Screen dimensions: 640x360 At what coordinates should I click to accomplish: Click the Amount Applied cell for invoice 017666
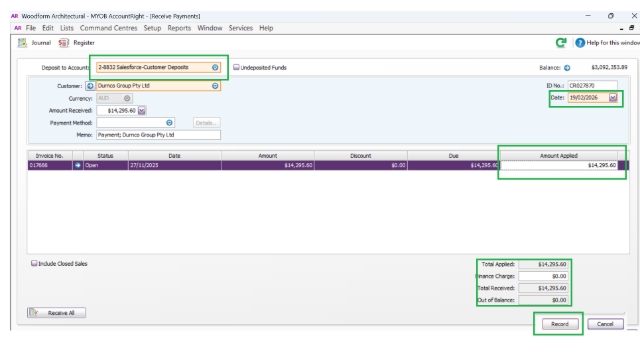pos(559,165)
